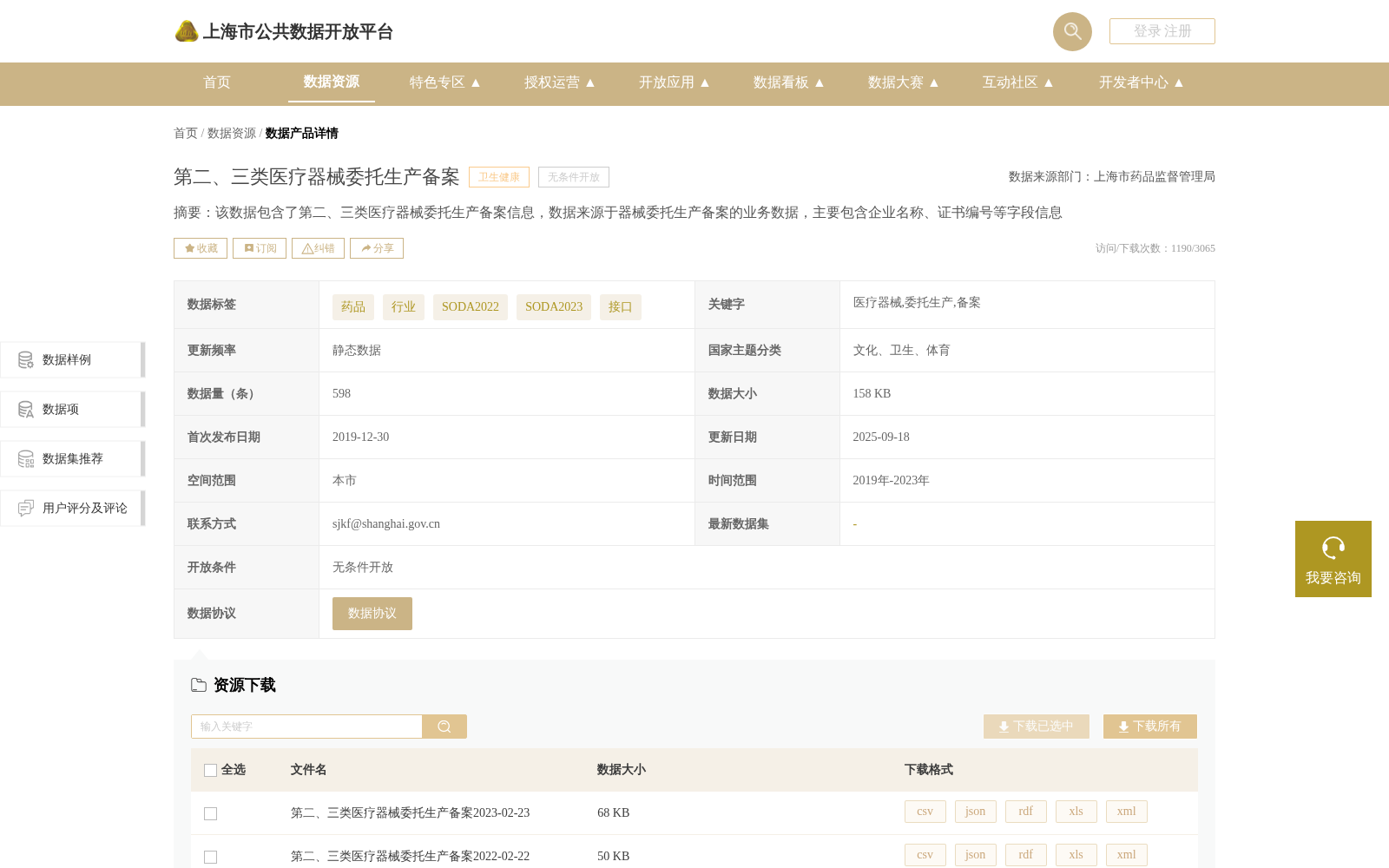
Task: Click the 接口 tag
Action: click(x=621, y=307)
